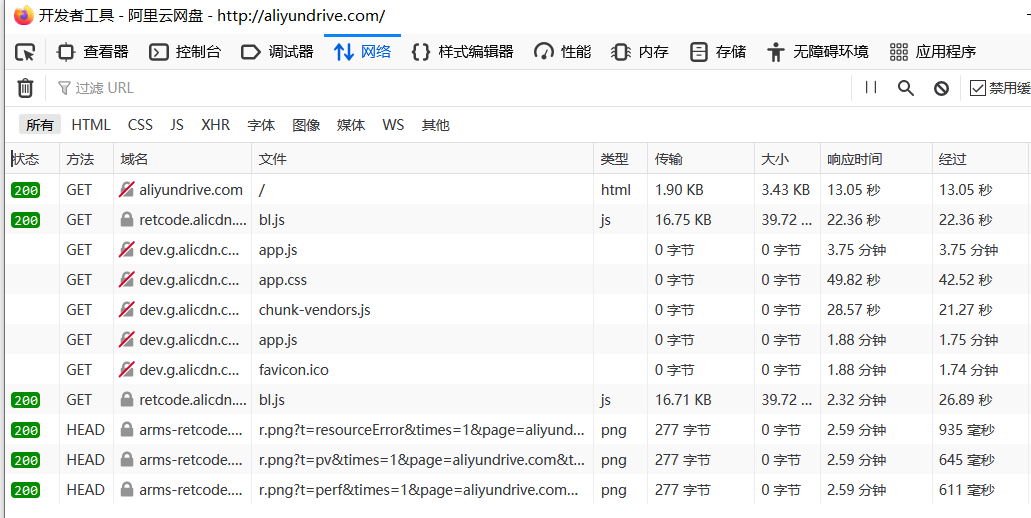Filter requests by 图像 images
The image size is (1031, 518).
(x=306, y=125)
